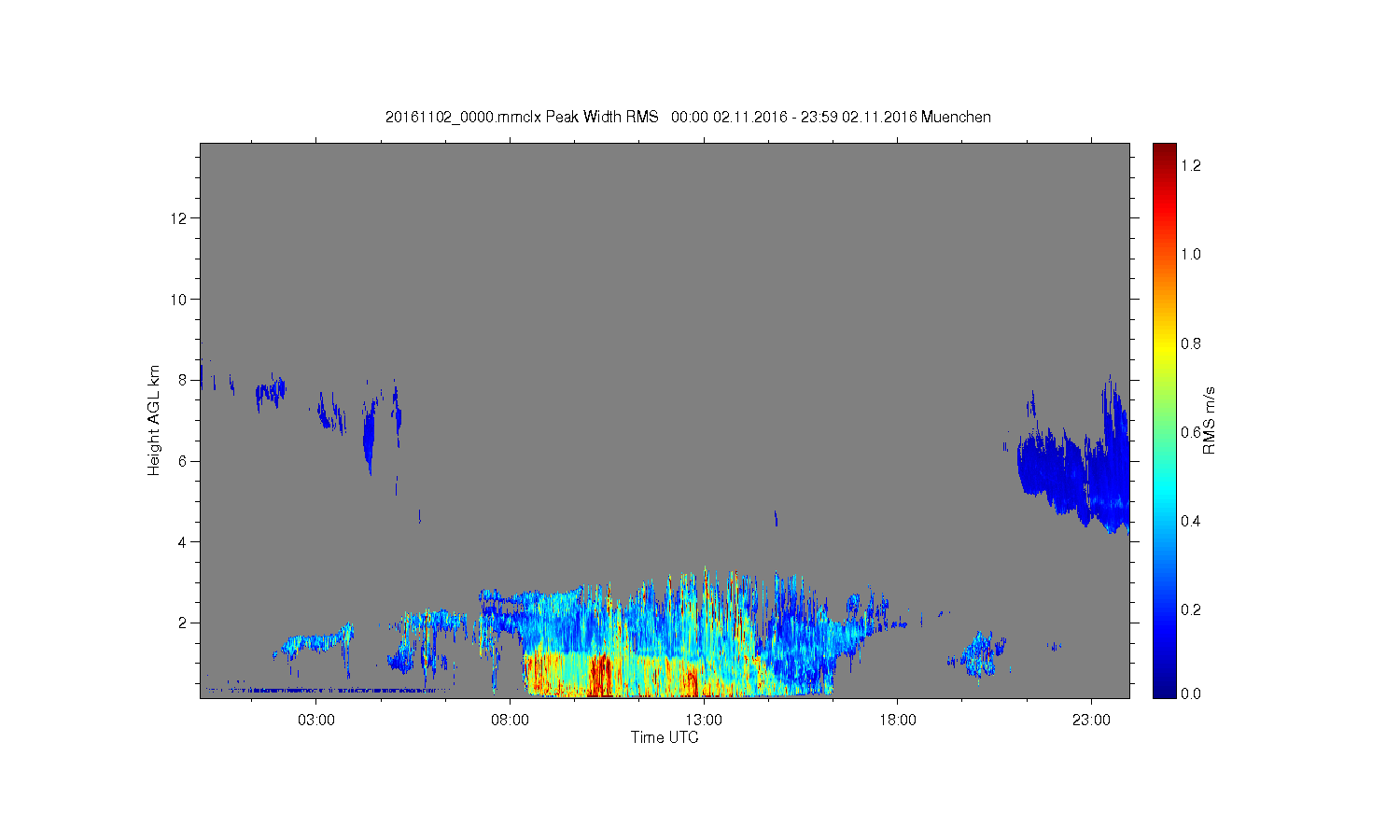Click the height tick label 10

[180, 300]
